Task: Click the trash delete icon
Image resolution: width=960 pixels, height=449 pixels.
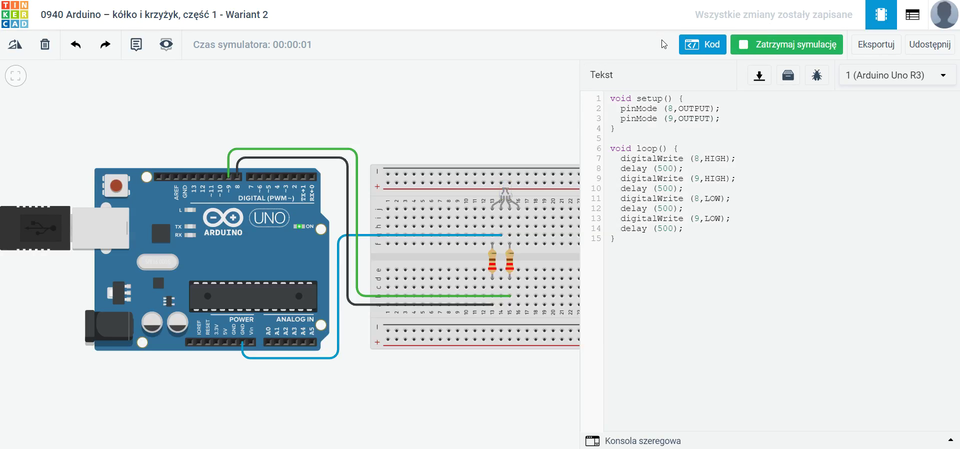Action: point(45,45)
